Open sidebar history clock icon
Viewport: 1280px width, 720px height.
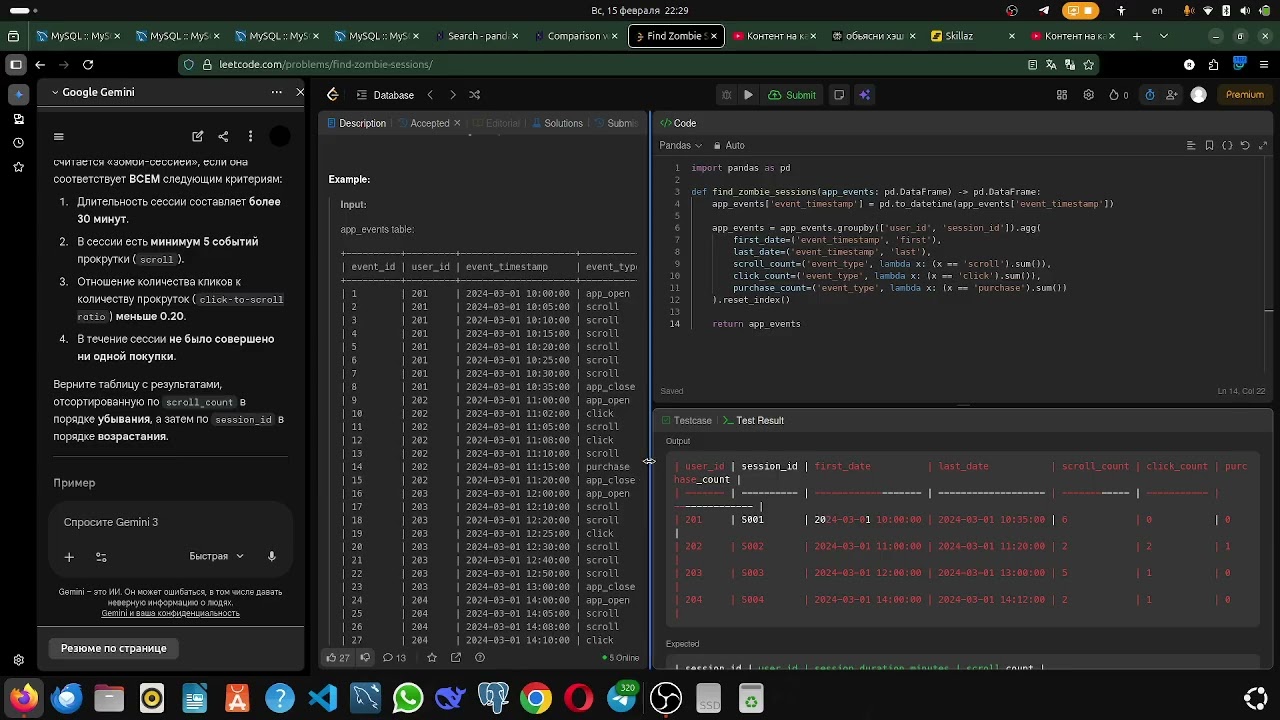coord(18,143)
